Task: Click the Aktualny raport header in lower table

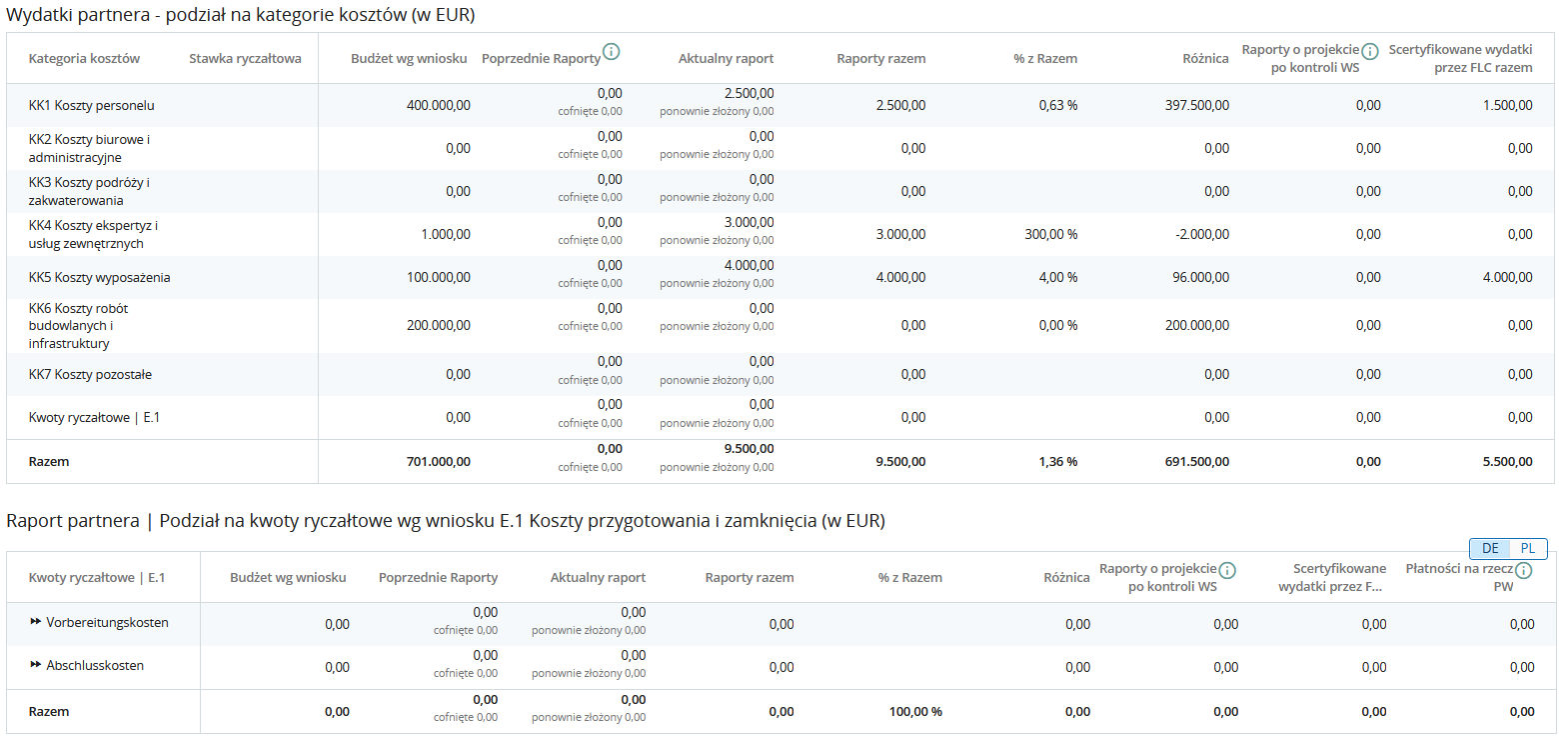Action: pos(598,578)
